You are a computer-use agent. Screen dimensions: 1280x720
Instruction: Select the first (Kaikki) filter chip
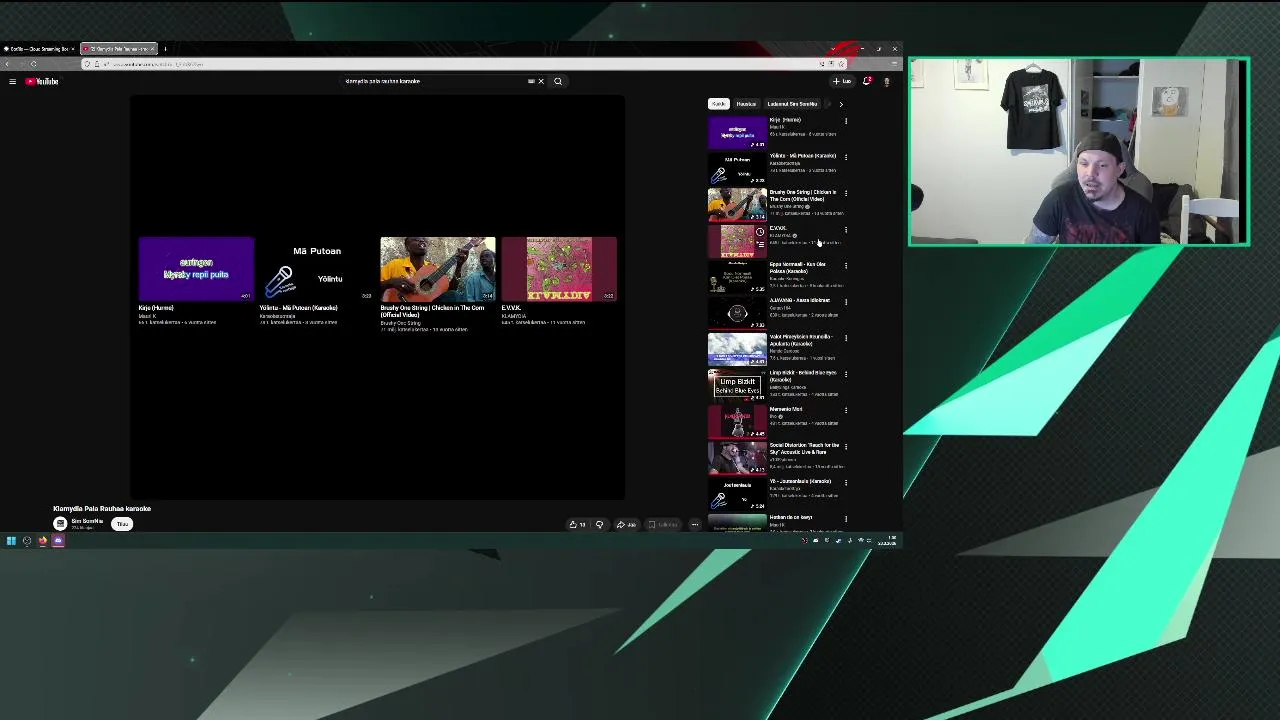pyautogui.click(x=718, y=104)
